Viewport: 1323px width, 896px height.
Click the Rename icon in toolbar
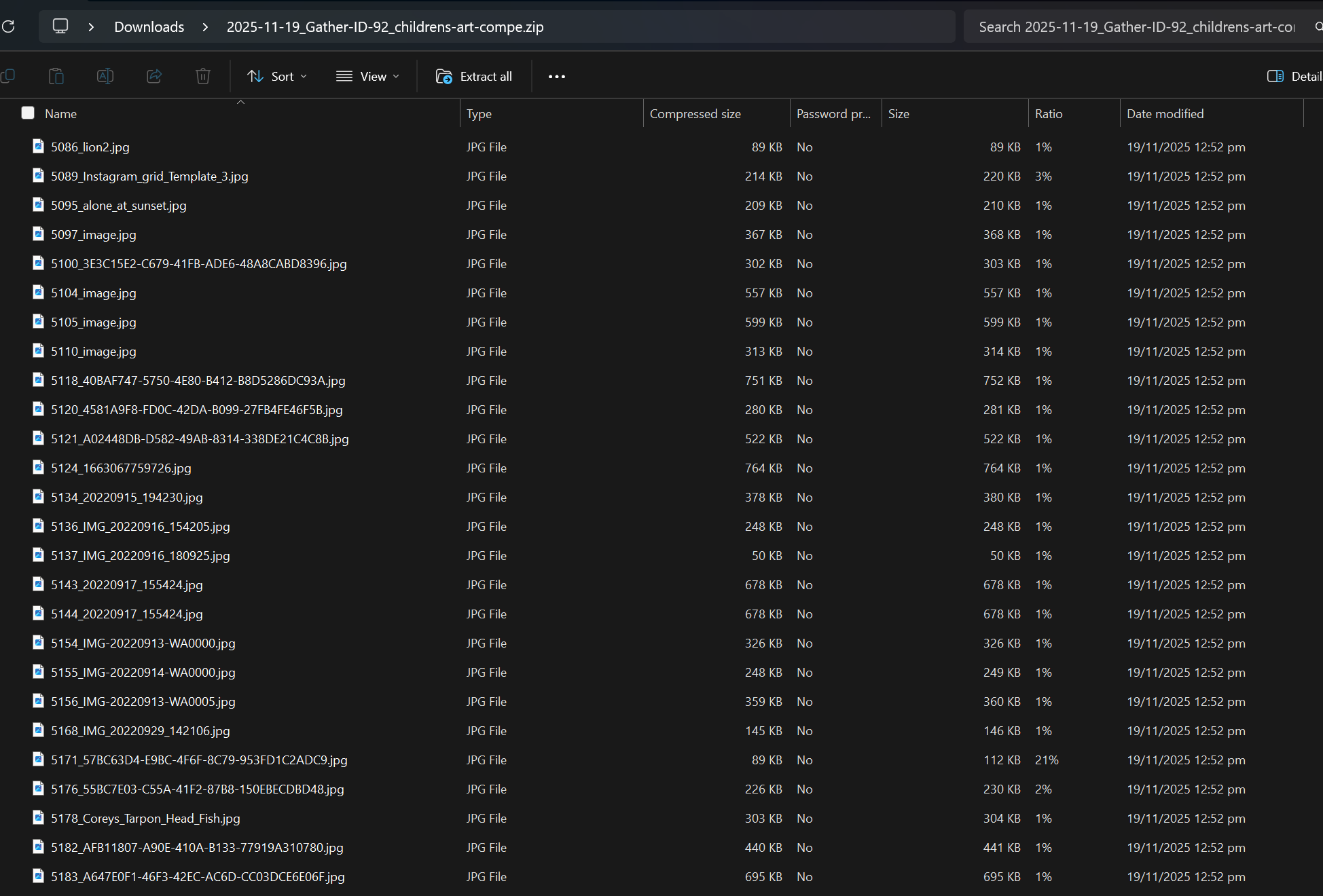(x=105, y=76)
